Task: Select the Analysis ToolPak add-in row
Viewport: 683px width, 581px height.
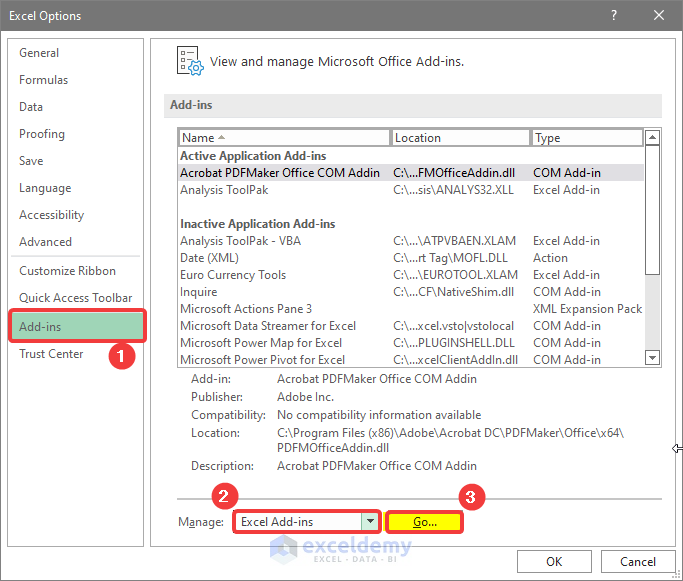Action: click(411, 190)
